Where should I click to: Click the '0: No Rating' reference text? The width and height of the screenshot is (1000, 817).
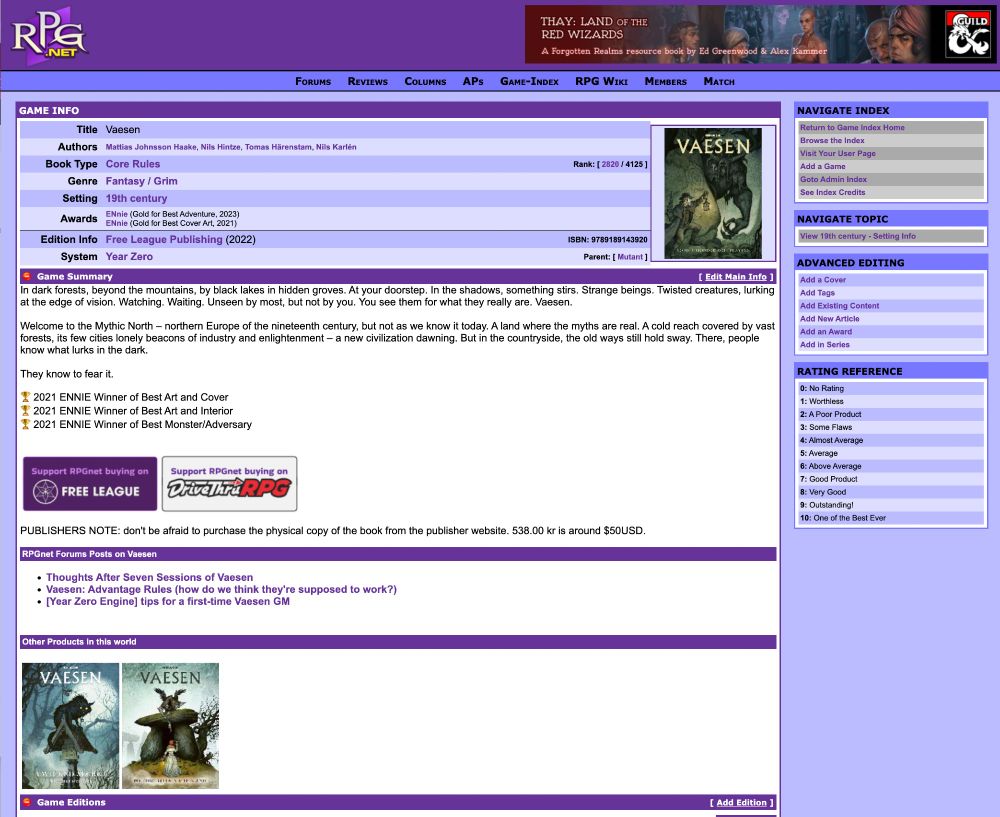822,388
